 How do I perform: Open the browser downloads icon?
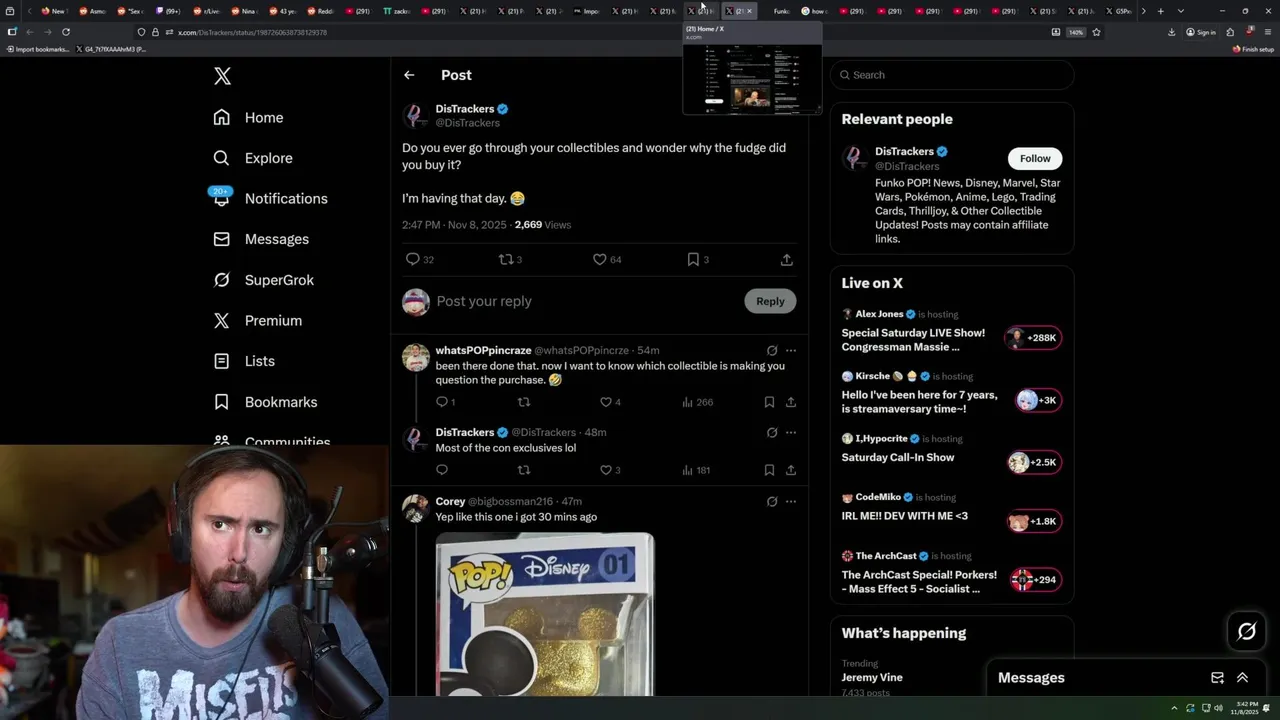(1171, 32)
